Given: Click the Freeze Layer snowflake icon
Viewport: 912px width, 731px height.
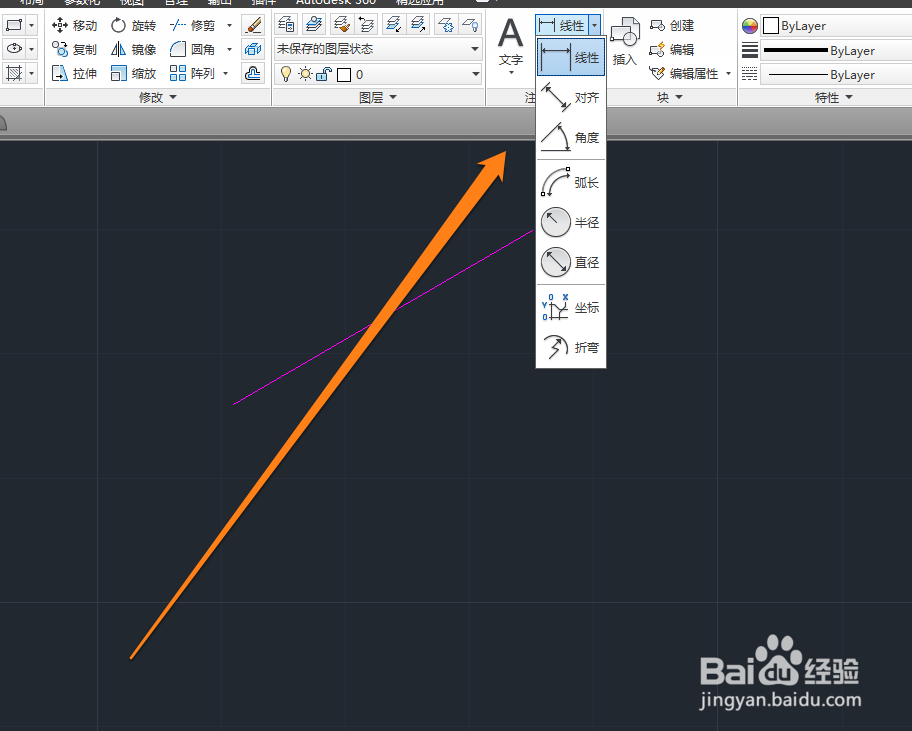Looking at the screenshot, I should point(446,24).
